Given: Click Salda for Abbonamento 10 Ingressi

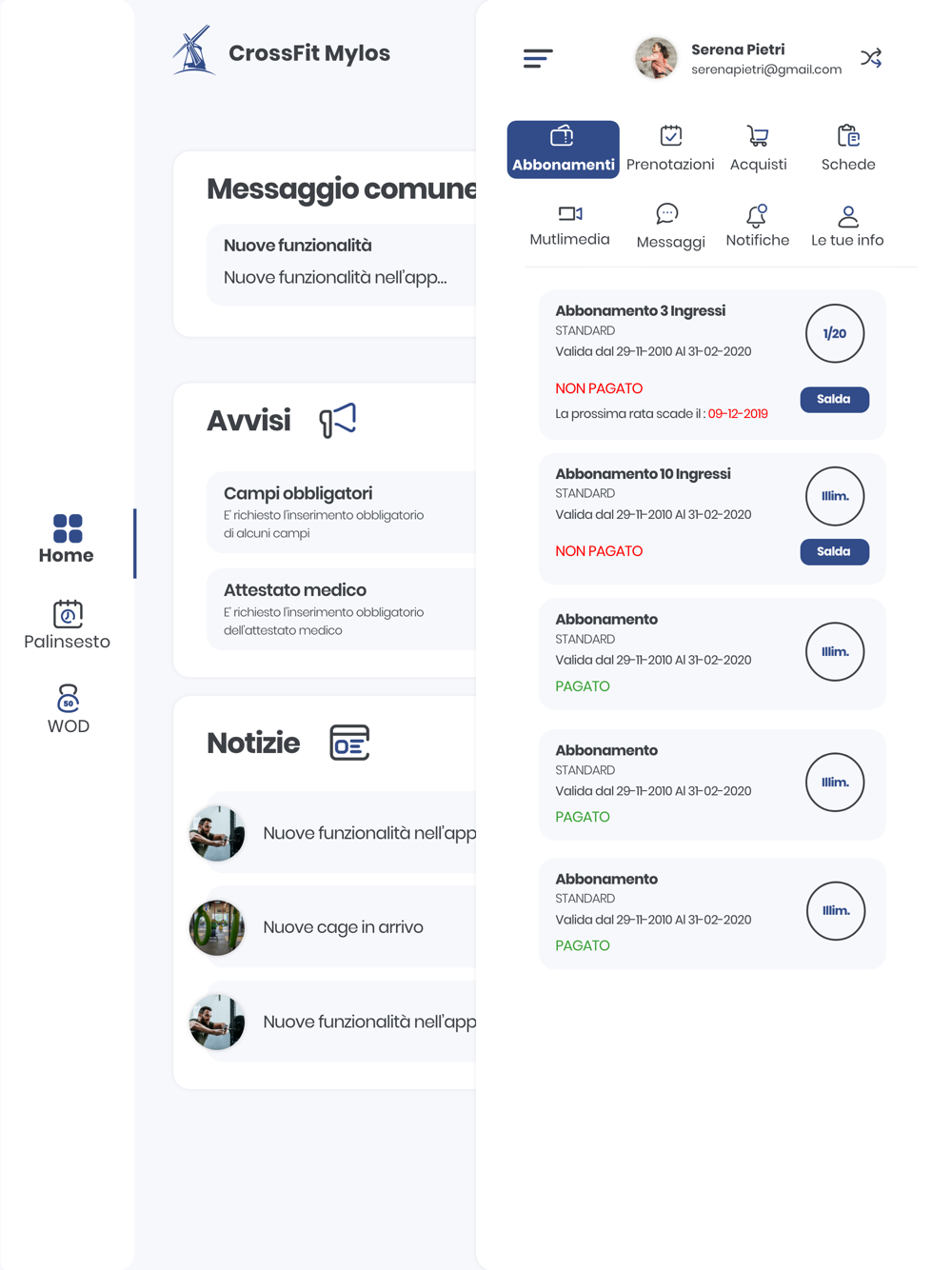Looking at the screenshot, I should click(x=834, y=552).
